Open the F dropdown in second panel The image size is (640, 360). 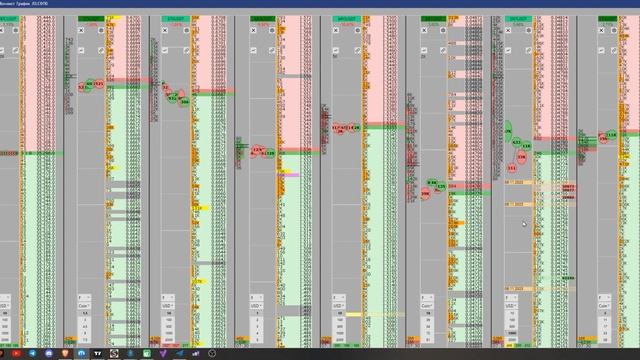[84, 298]
